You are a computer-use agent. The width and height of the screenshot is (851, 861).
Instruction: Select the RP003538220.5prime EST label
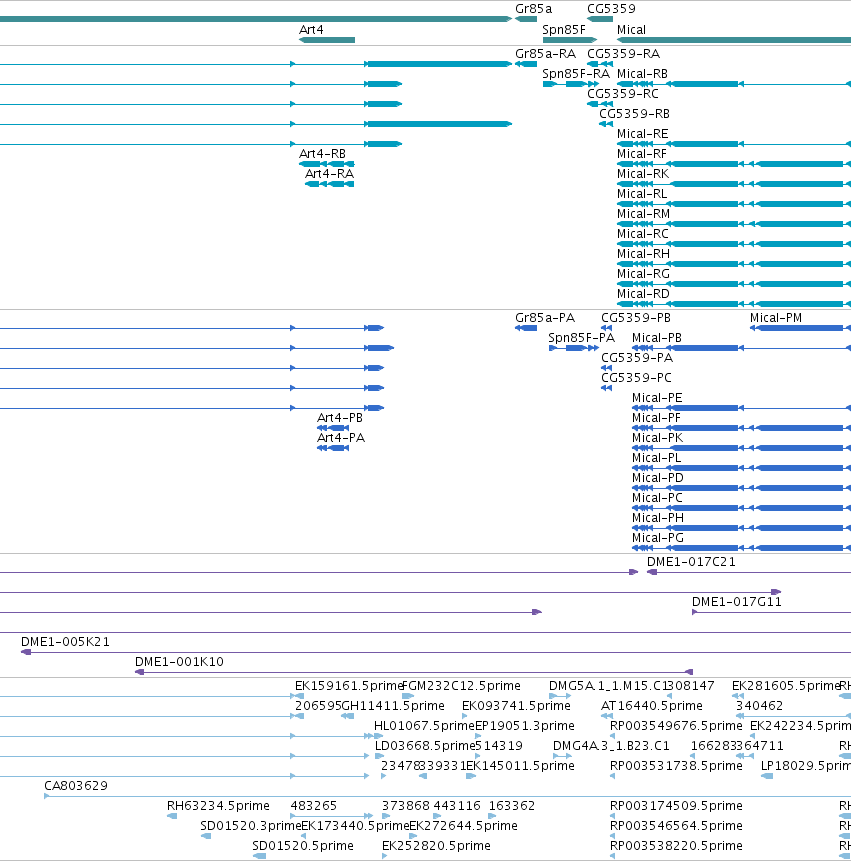[x=674, y=846]
